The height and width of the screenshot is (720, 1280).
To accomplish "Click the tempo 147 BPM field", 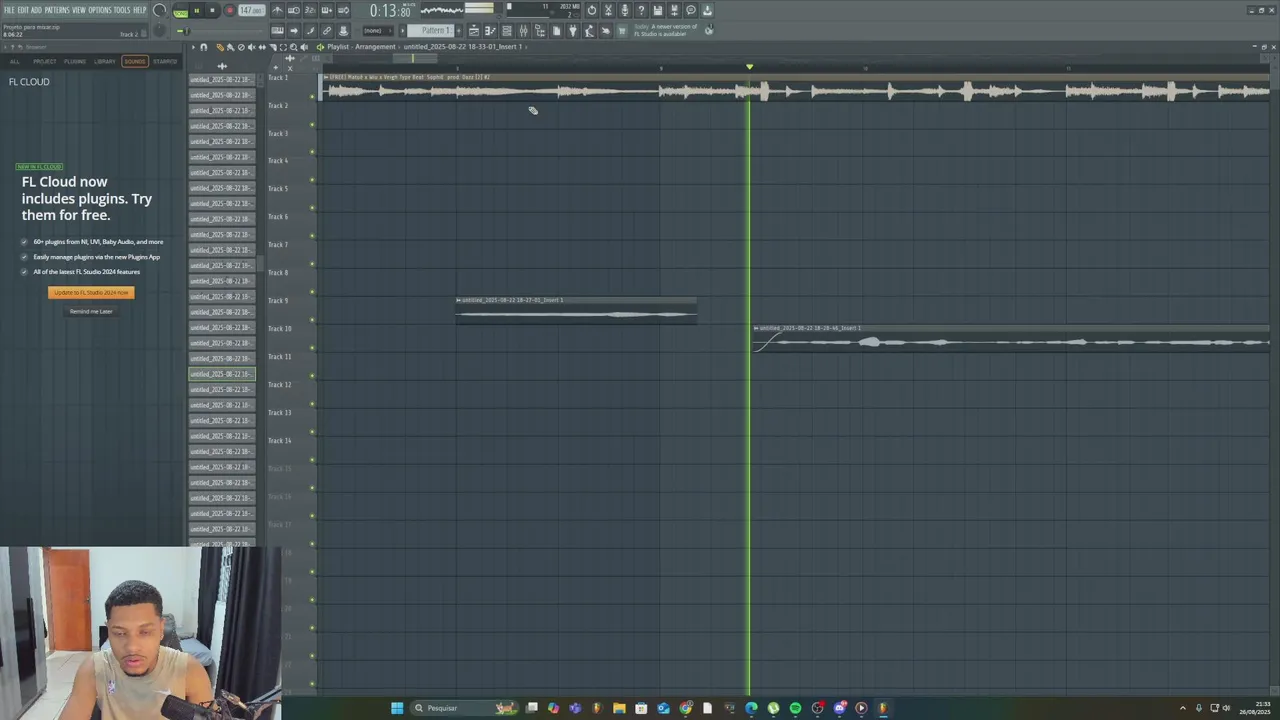I will (x=251, y=10).
